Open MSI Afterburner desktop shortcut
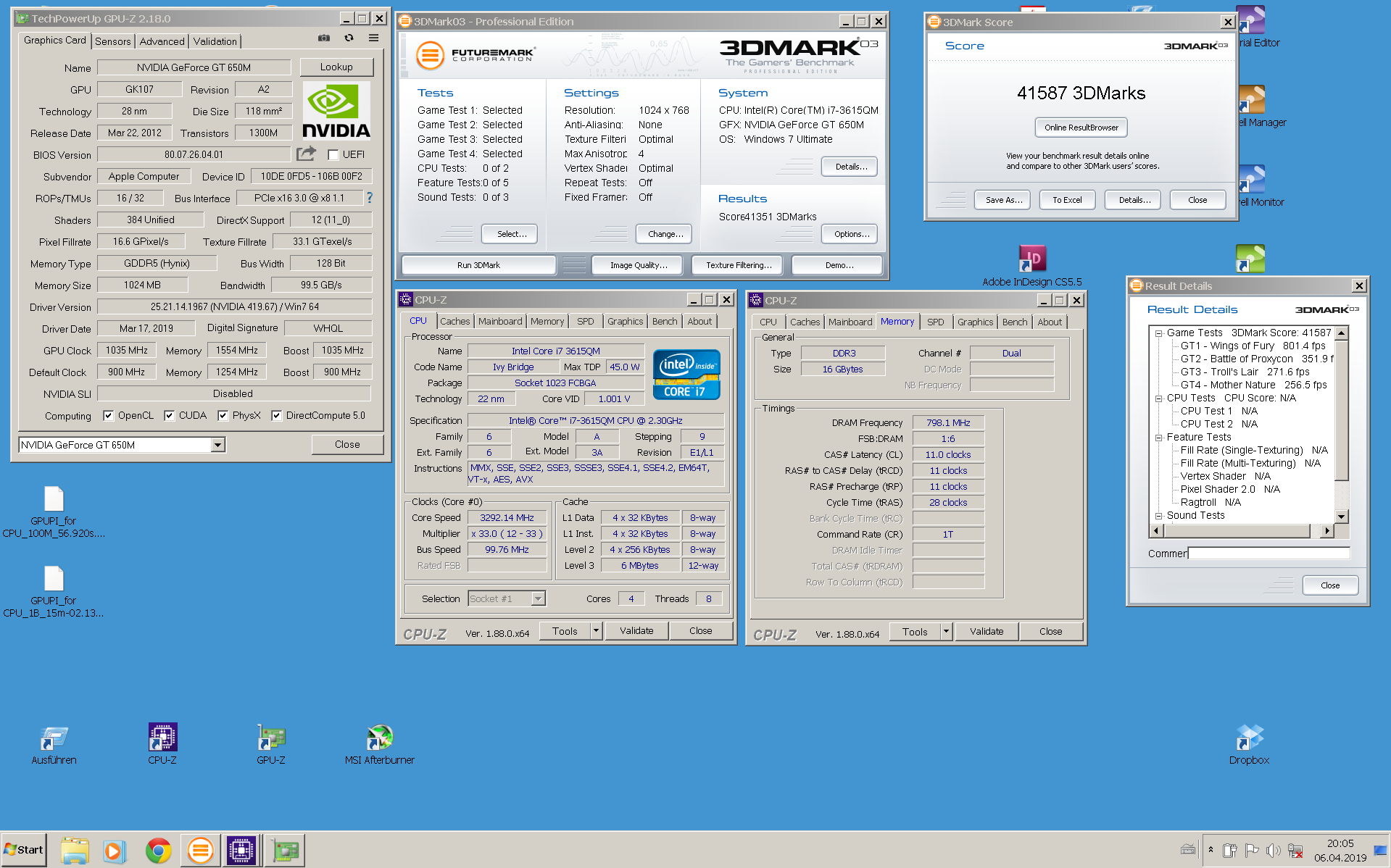Image resolution: width=1391 pixels, height=868 pixels. (380, 745)
